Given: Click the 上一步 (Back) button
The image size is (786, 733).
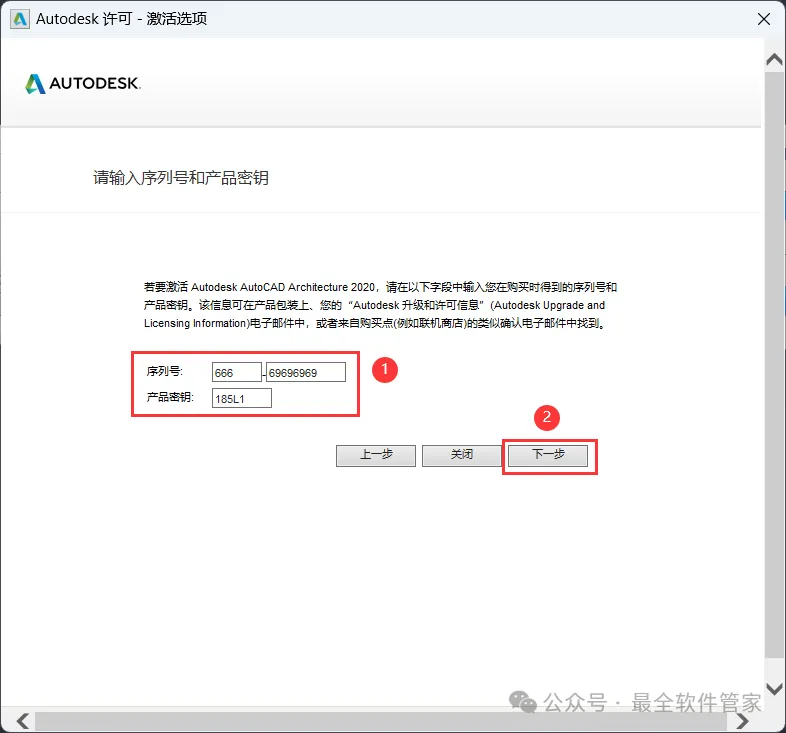Looking at the screenshot, I should coord(376,455).
